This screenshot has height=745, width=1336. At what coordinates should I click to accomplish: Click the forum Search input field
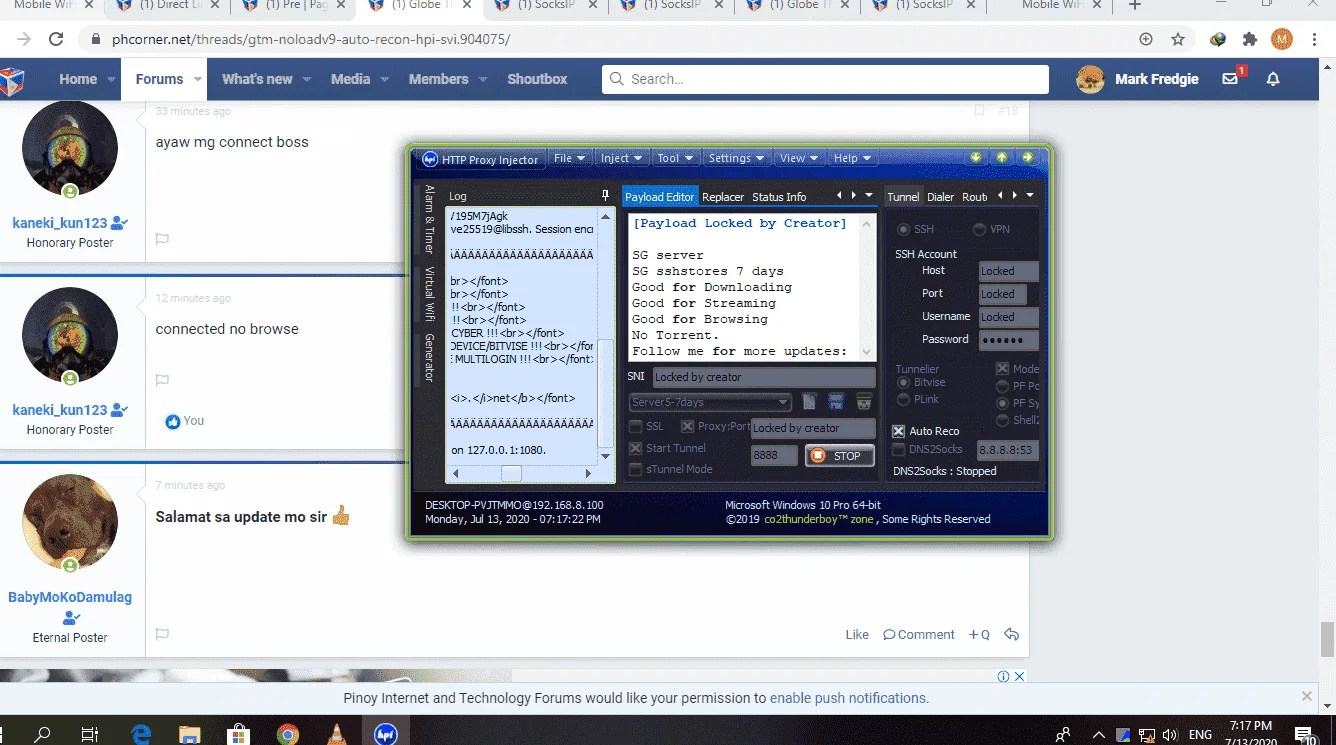coord(825,79)
